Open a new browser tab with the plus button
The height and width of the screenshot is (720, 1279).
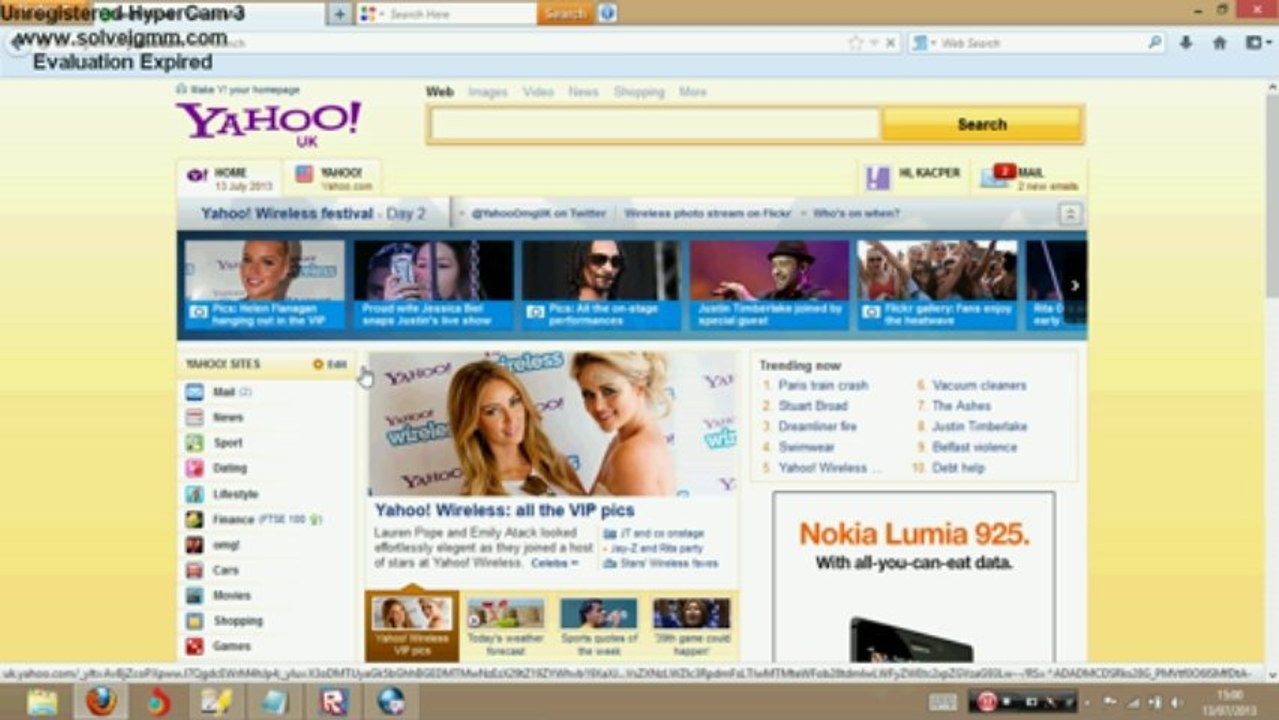[339, 14]
